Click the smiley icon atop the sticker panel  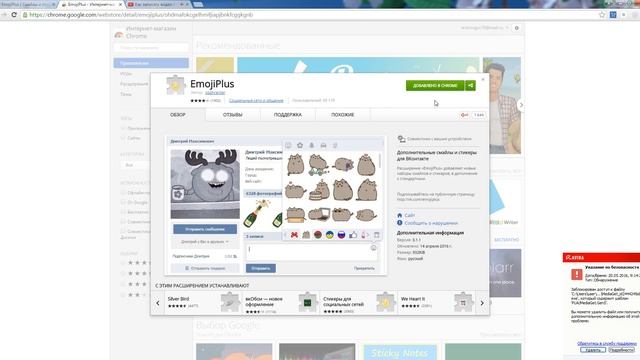(288, 145)
